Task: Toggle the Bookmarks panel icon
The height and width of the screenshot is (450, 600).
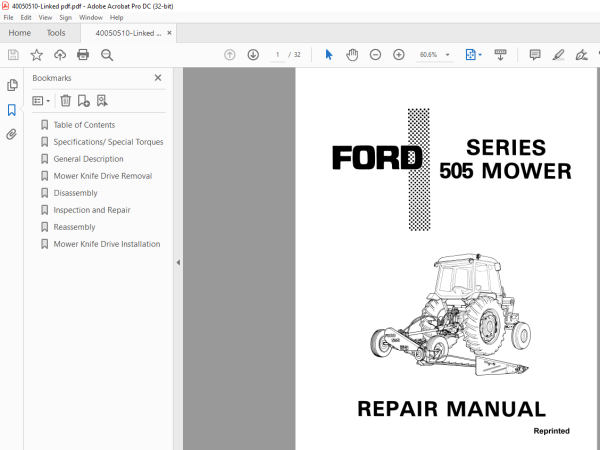Action: pos(12,110)
